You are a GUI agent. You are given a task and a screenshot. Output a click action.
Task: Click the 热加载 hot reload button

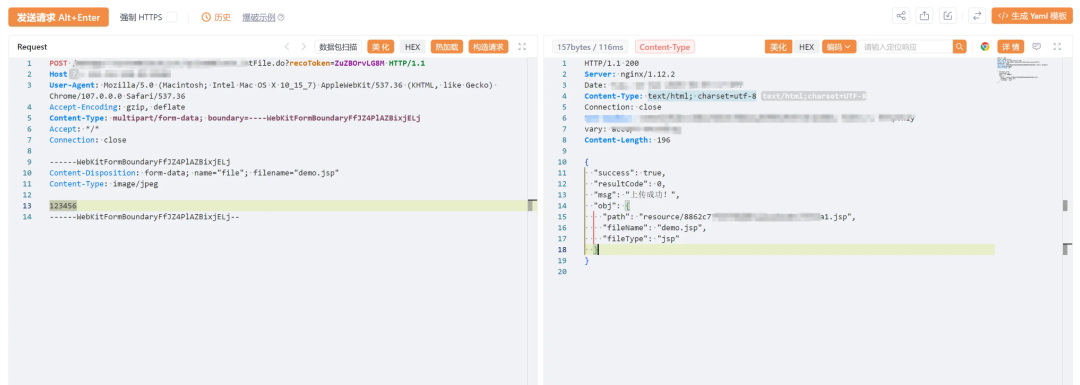(x=447, y=47)
